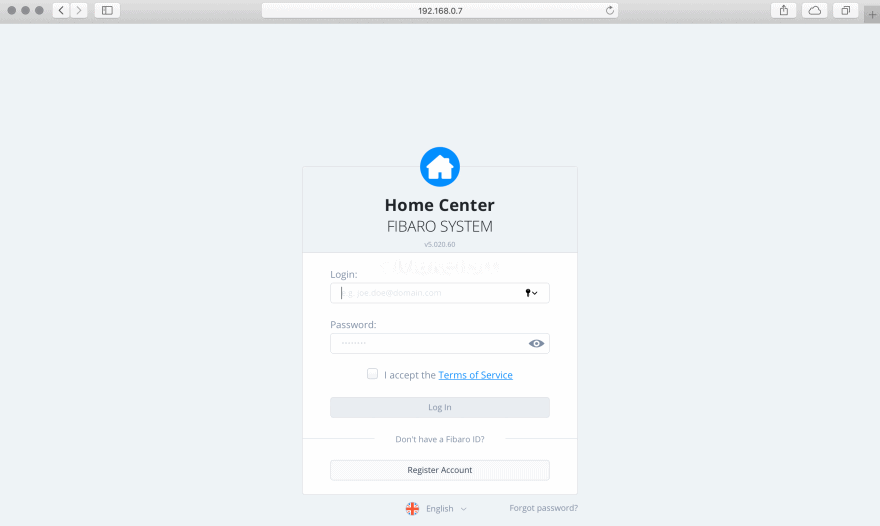Click the yellow minimize window button

point(25,11)
